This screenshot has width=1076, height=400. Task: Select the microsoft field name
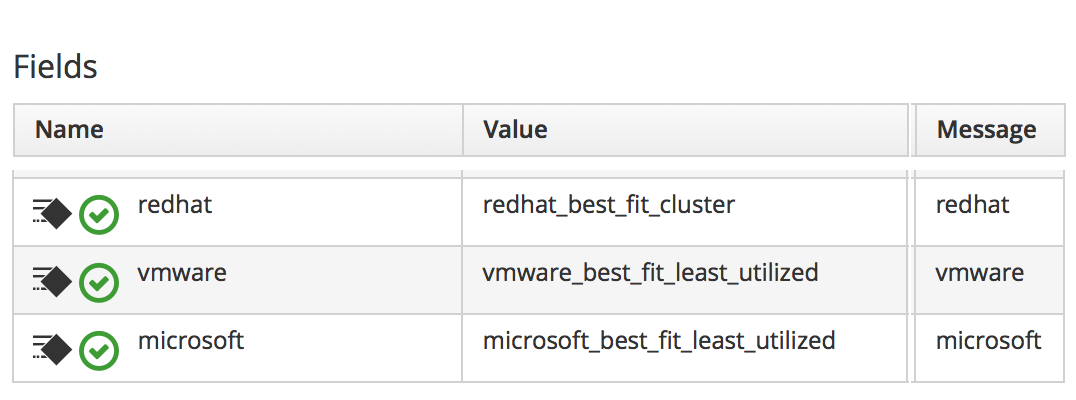coord(191,340)
